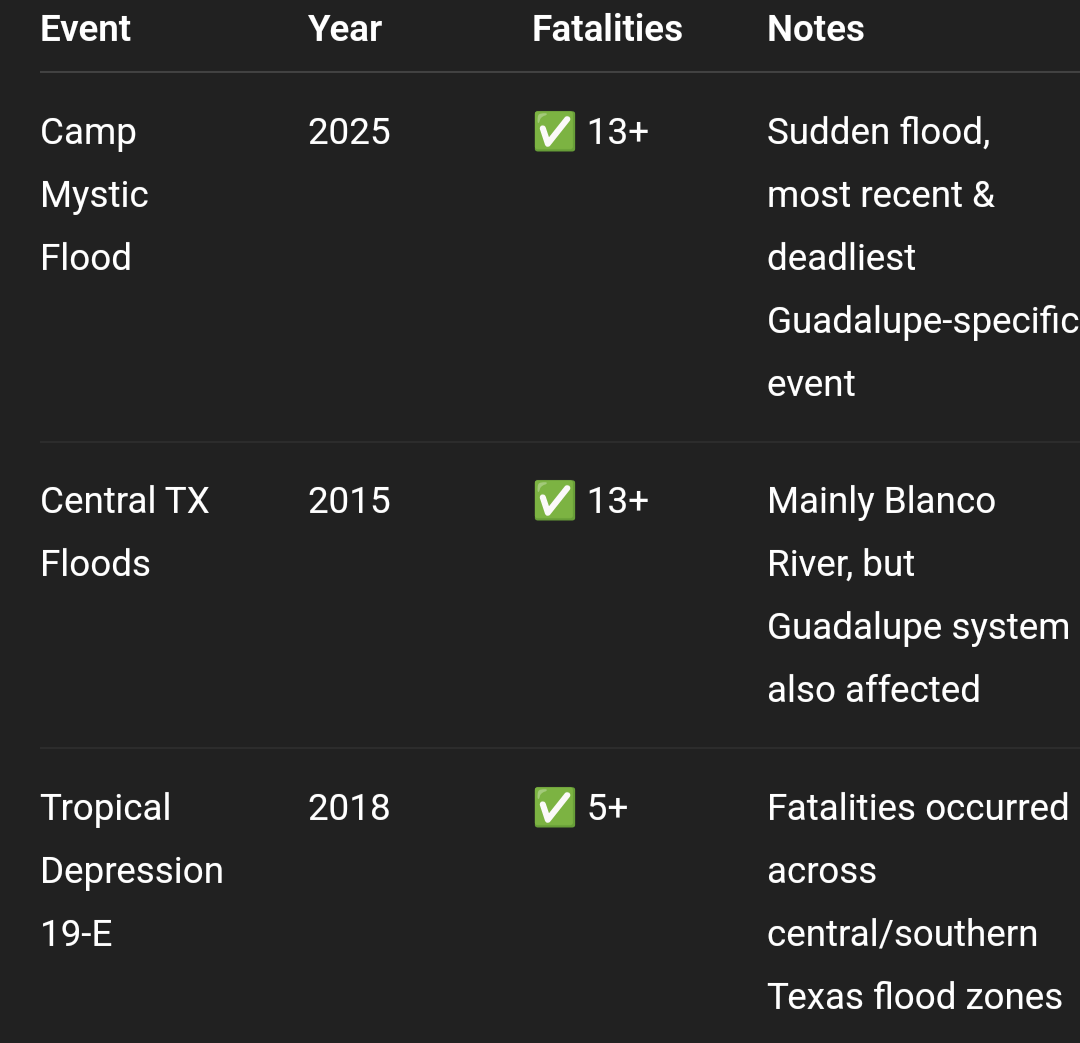Click the 'Mainly Blanco River' note text

(882, 532)
